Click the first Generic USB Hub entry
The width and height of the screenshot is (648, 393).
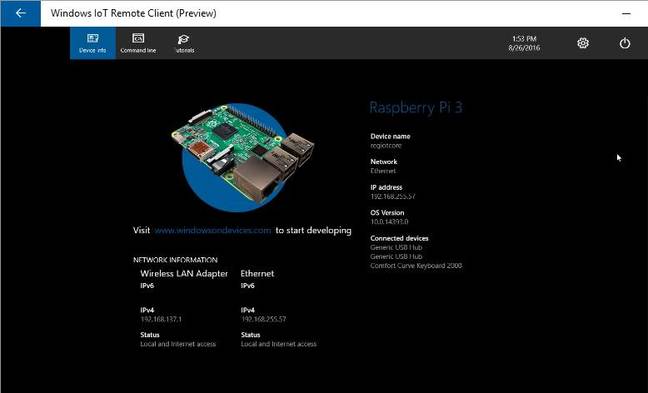pyautogui.click(x=396, y=248)
